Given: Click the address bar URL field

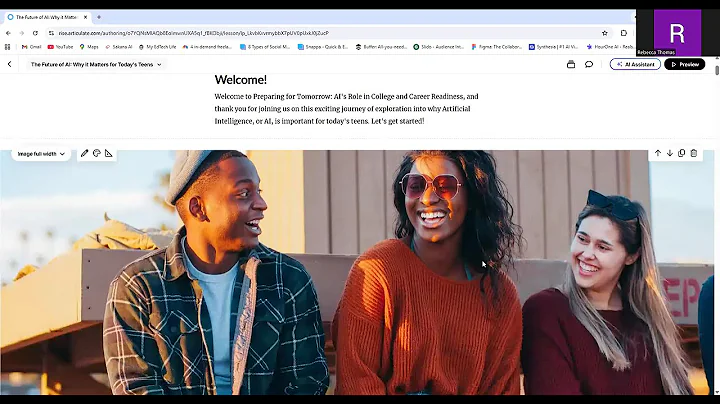Looking at the screenshot, I should click(321, 33).
